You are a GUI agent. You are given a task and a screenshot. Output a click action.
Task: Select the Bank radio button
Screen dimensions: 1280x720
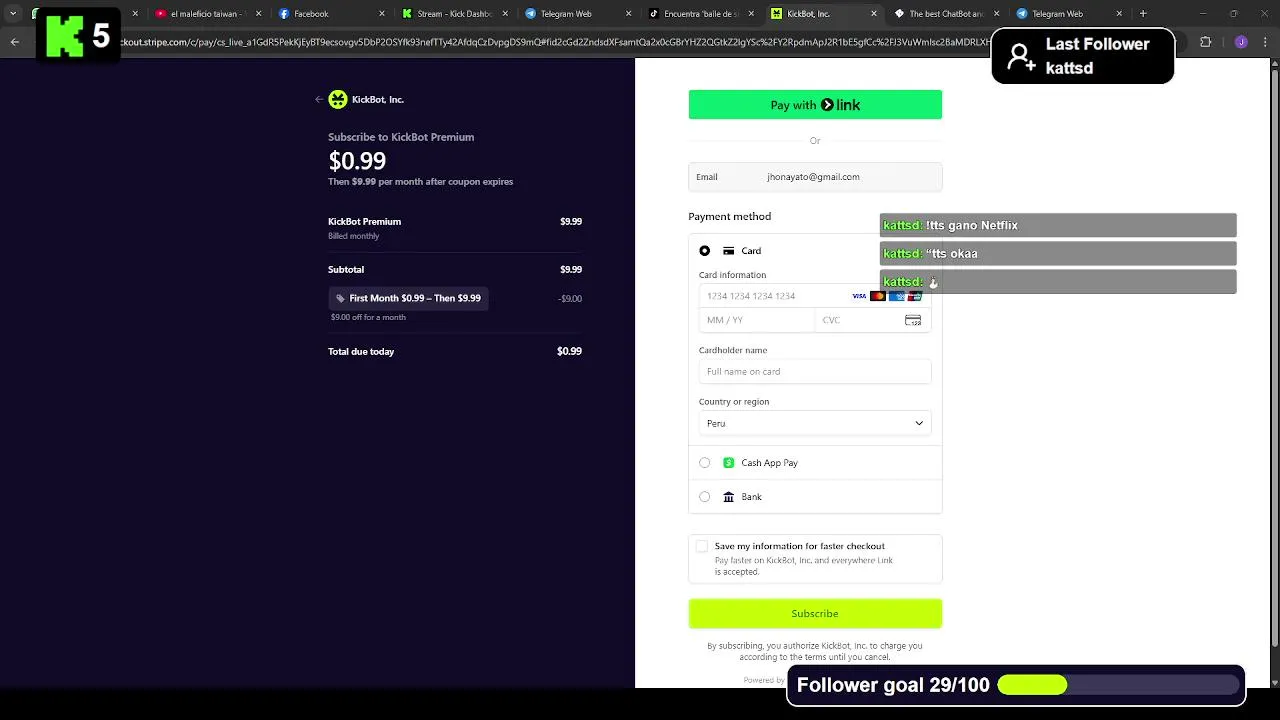coord(705,497)
